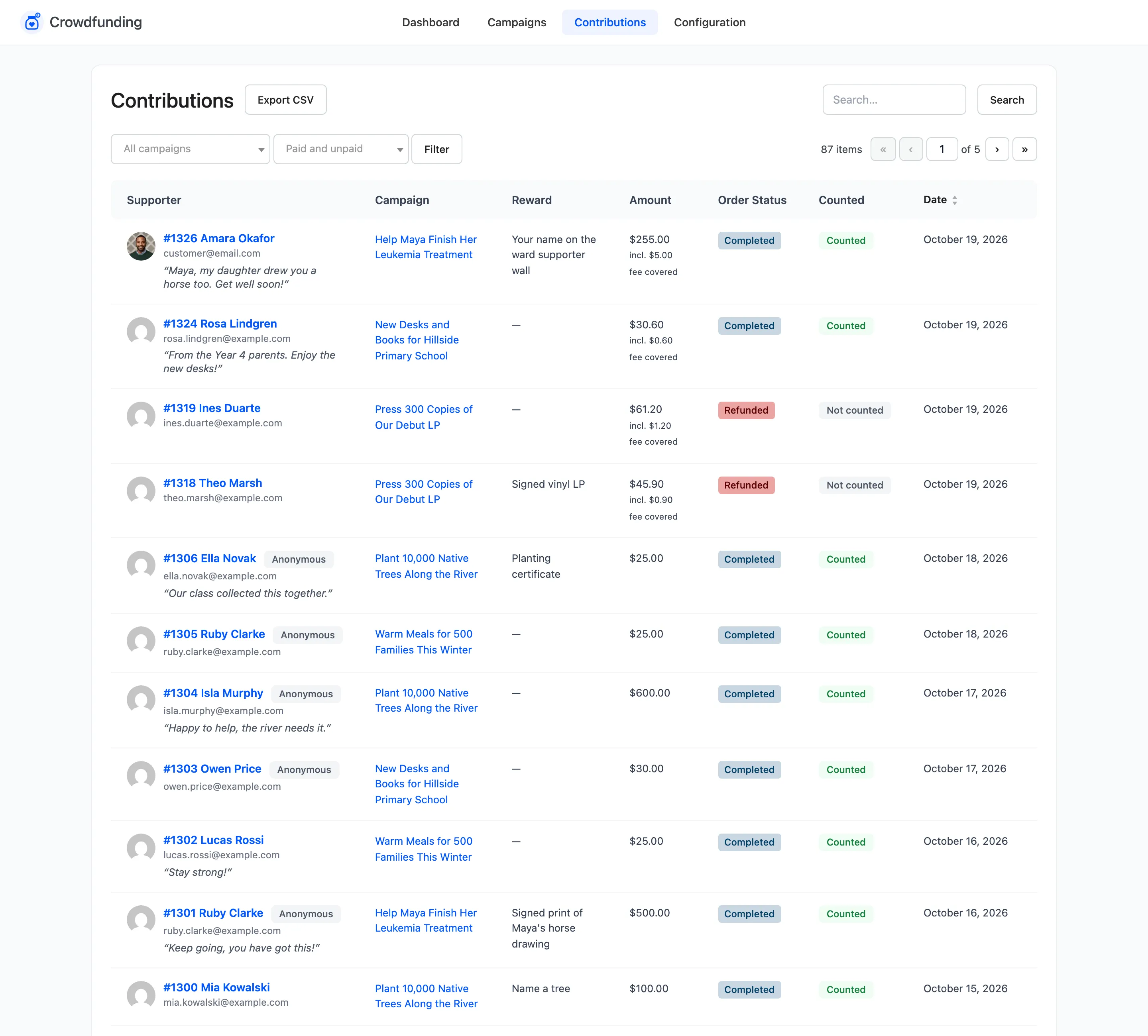
Task: Click the $500.00 amount
Action: 650,913
